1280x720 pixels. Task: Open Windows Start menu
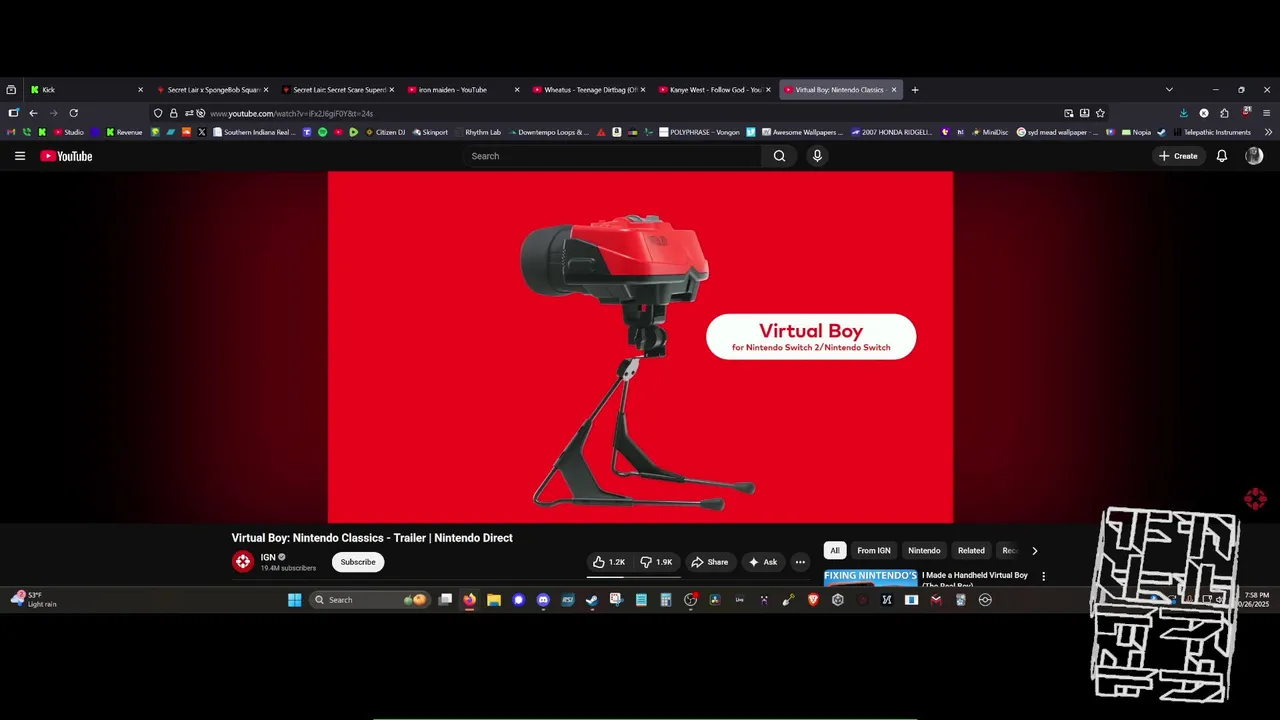click(x=294, y=600)
